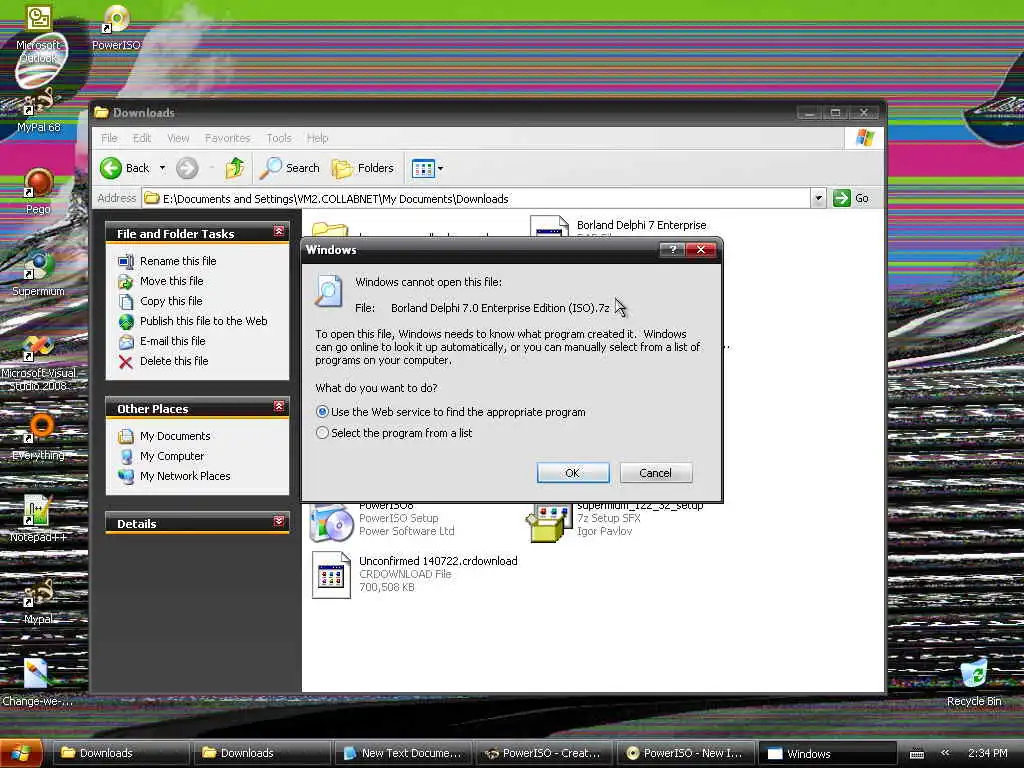Select the supermium_122_32_setup file icon

tap(547, 522)
